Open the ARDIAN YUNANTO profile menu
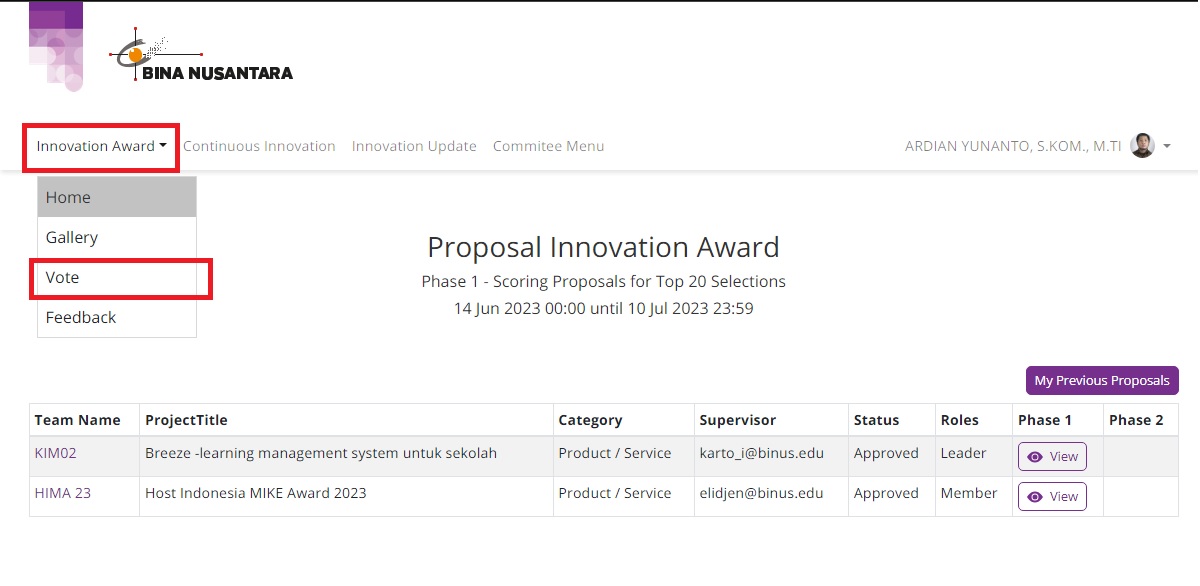 pos(1013,146)
